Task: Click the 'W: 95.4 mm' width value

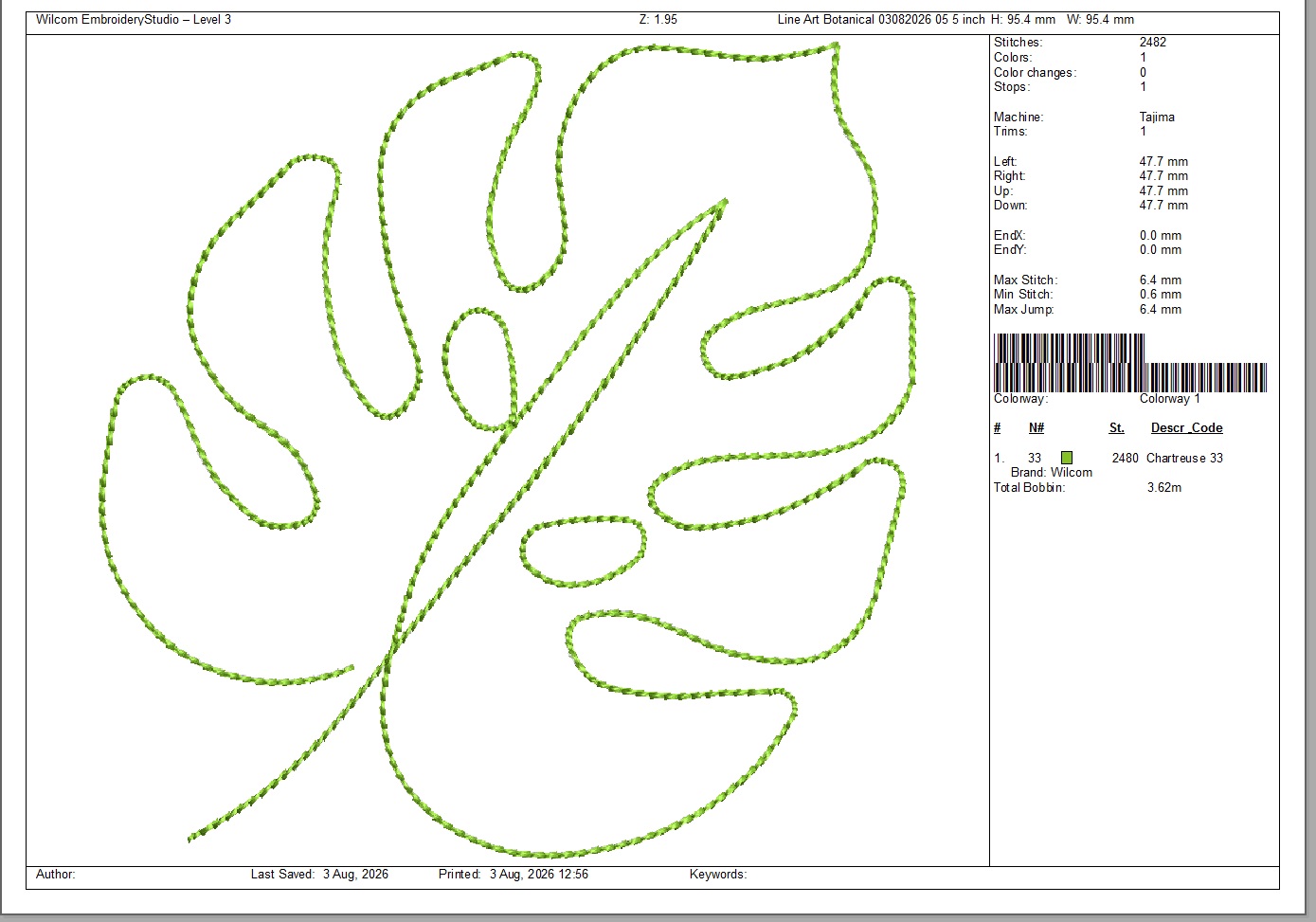Action: (1100, 19)
